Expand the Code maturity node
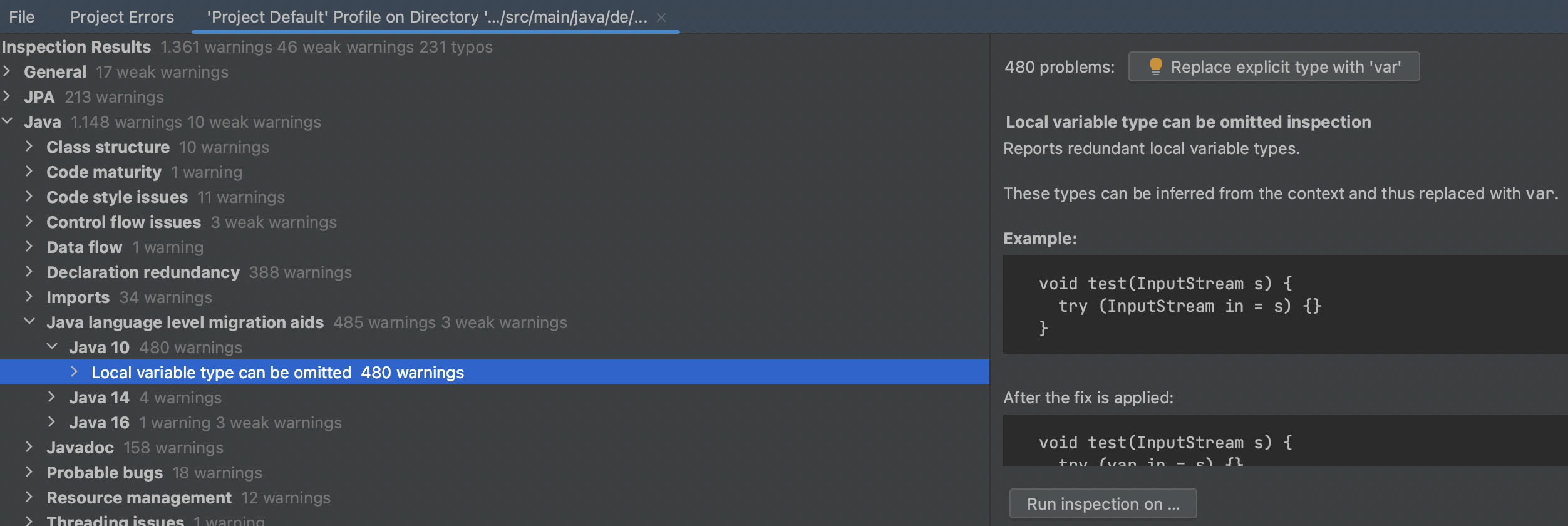 pos(29,172)
